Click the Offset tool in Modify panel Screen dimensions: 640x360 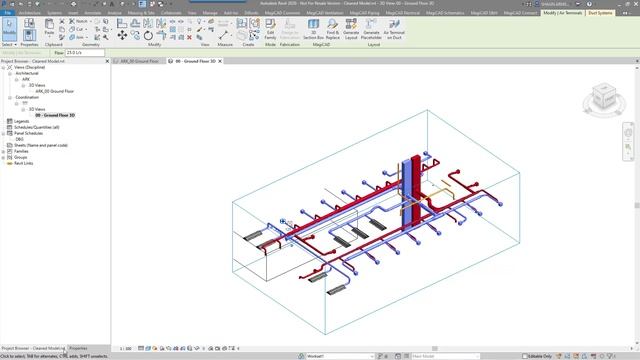(x=135, y=24)
